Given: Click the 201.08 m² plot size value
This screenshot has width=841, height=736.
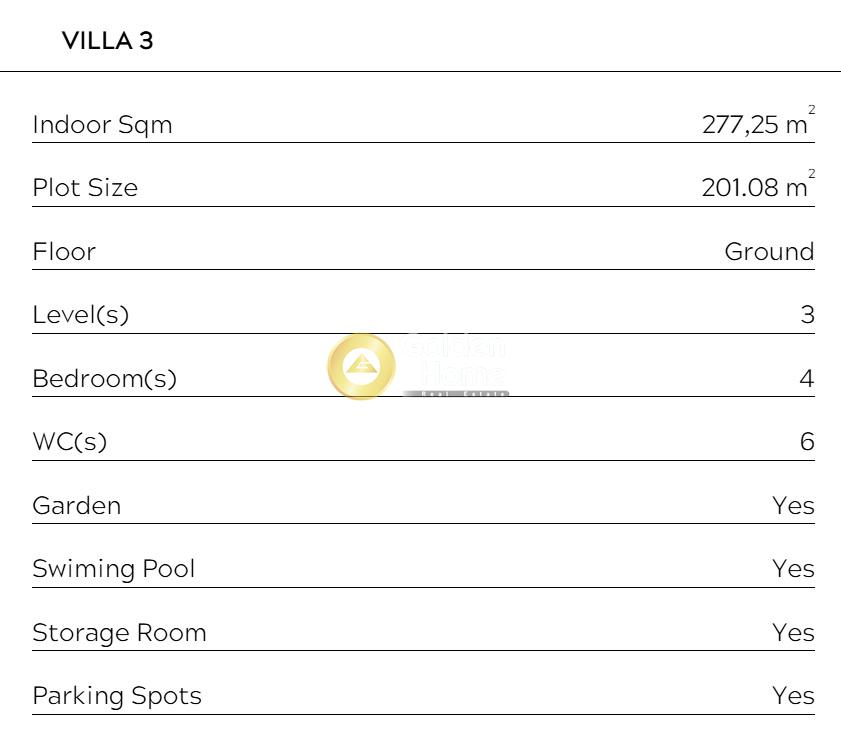Looking at the screenshot, I should [756, 188].
